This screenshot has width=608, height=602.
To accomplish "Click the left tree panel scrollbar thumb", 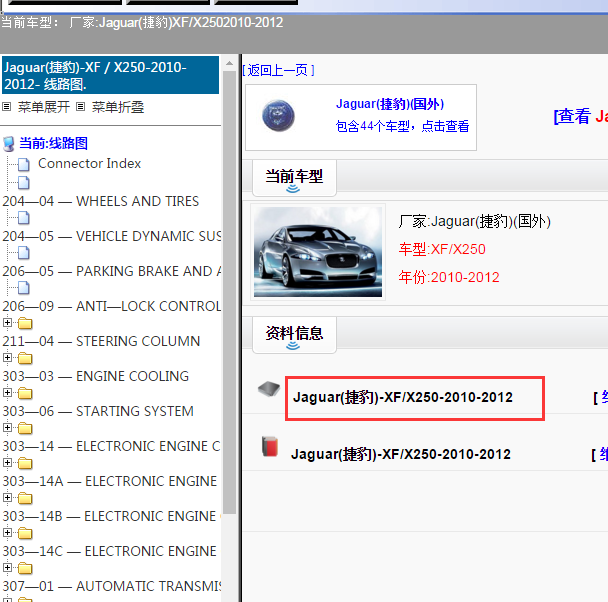I will tap(230, 292).
